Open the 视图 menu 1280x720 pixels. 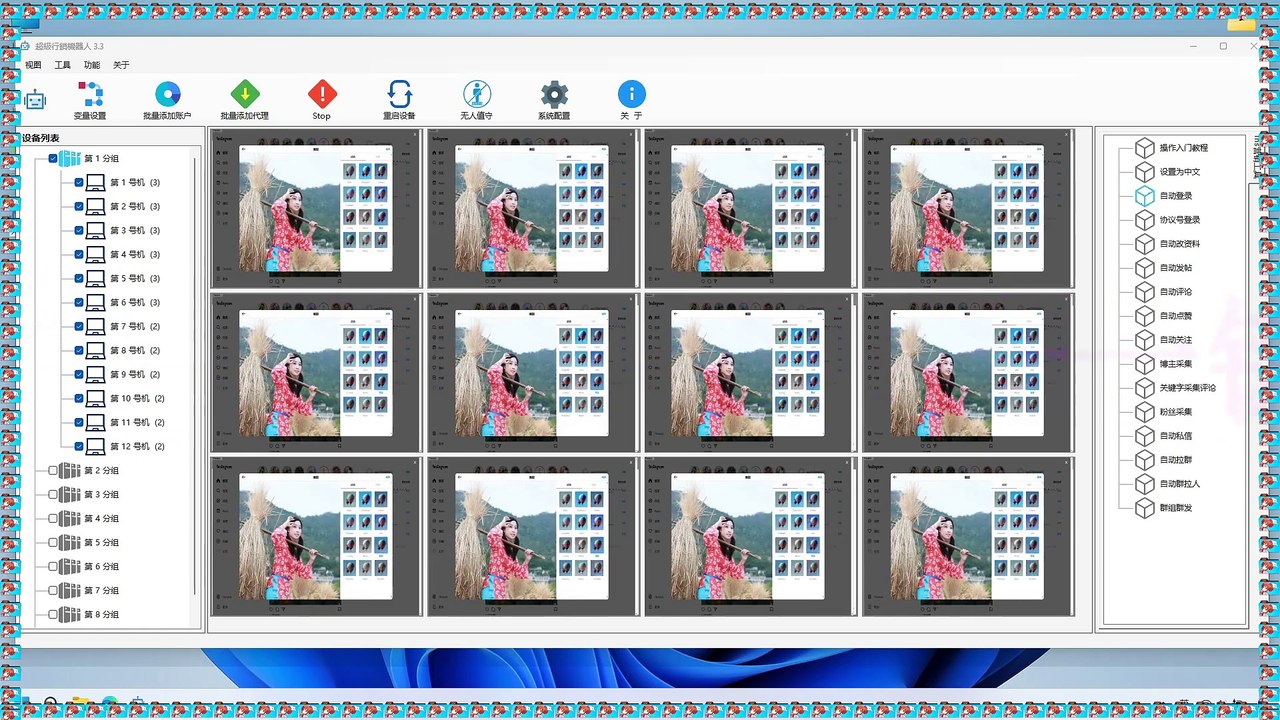coord(33,65)
